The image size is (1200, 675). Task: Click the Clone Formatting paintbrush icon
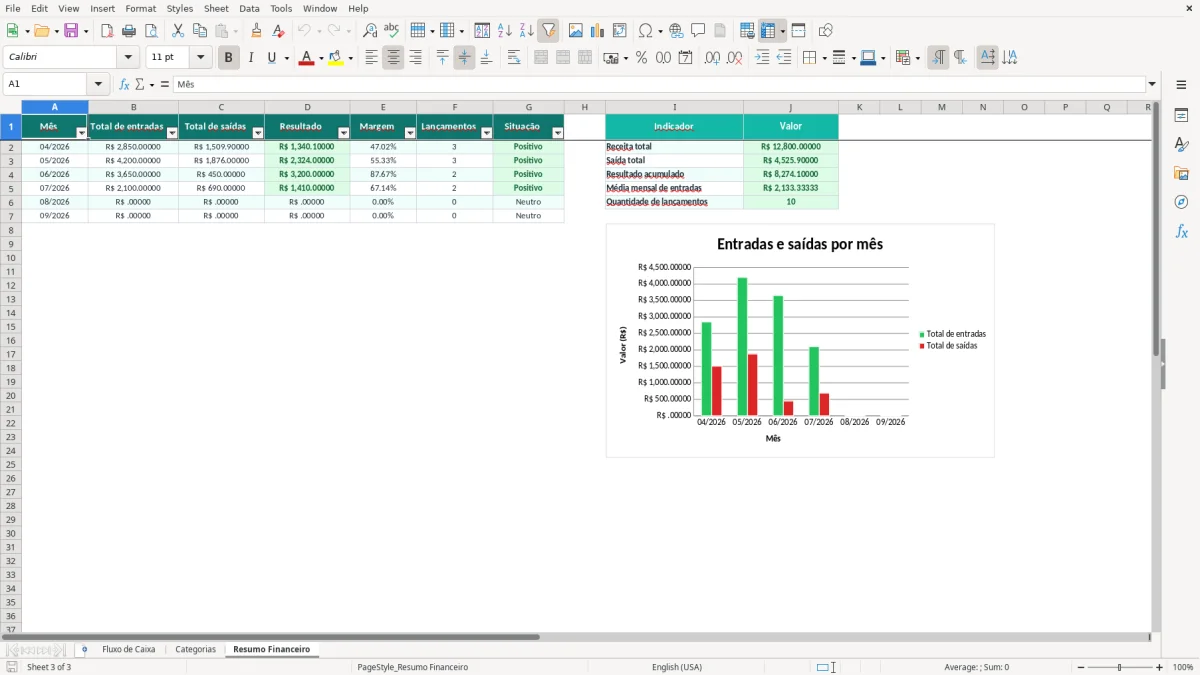(x=256, y=31)
